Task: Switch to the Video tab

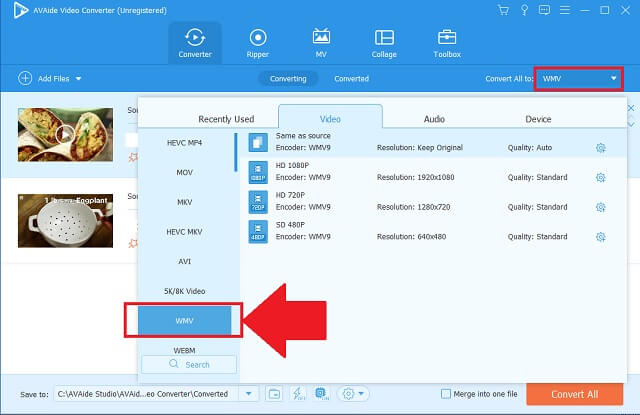Action: pos(330,118)
